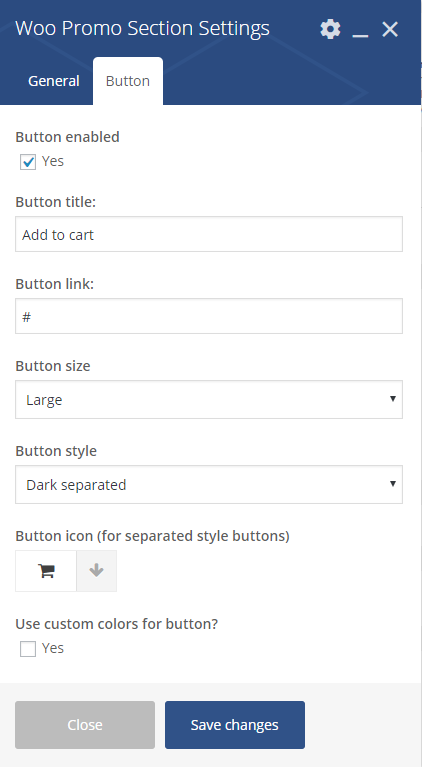Image resolution: width=422 pixels, height=767 pixels.
Task: Click the Save changes button
Action: 235,725
